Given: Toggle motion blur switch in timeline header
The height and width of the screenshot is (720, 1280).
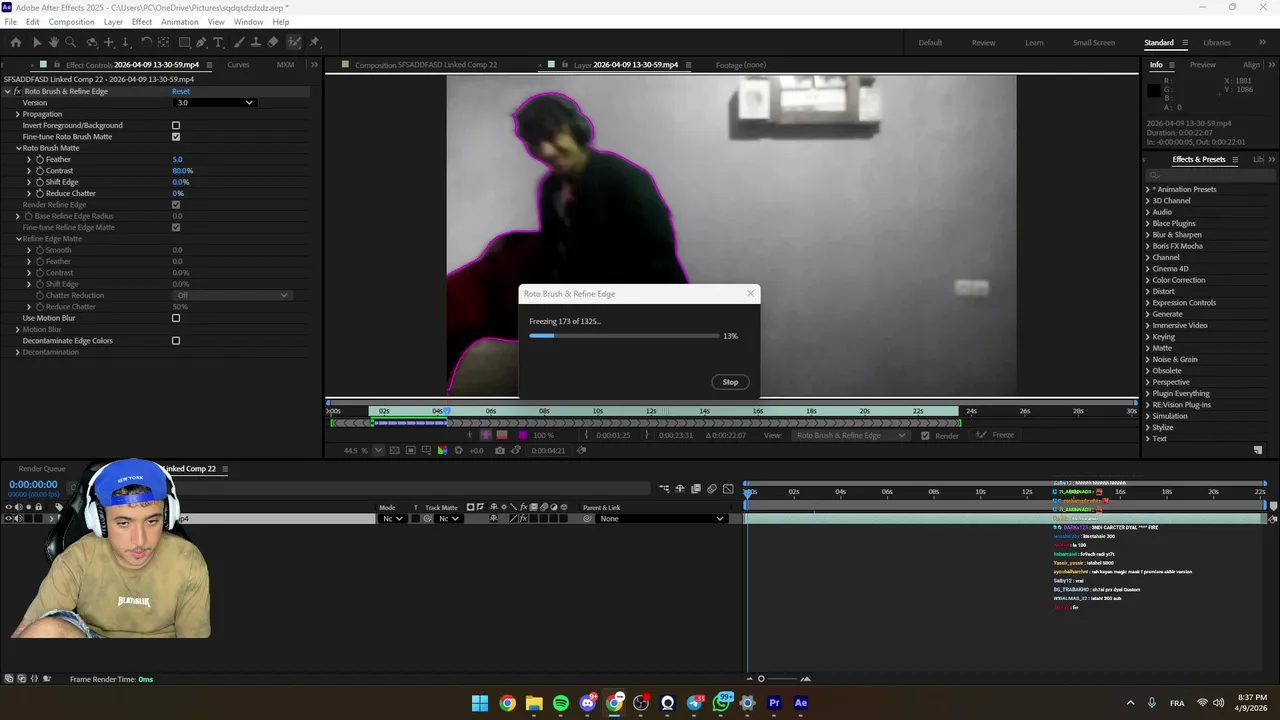Looking at the screenshot, I should coord(712,488).
